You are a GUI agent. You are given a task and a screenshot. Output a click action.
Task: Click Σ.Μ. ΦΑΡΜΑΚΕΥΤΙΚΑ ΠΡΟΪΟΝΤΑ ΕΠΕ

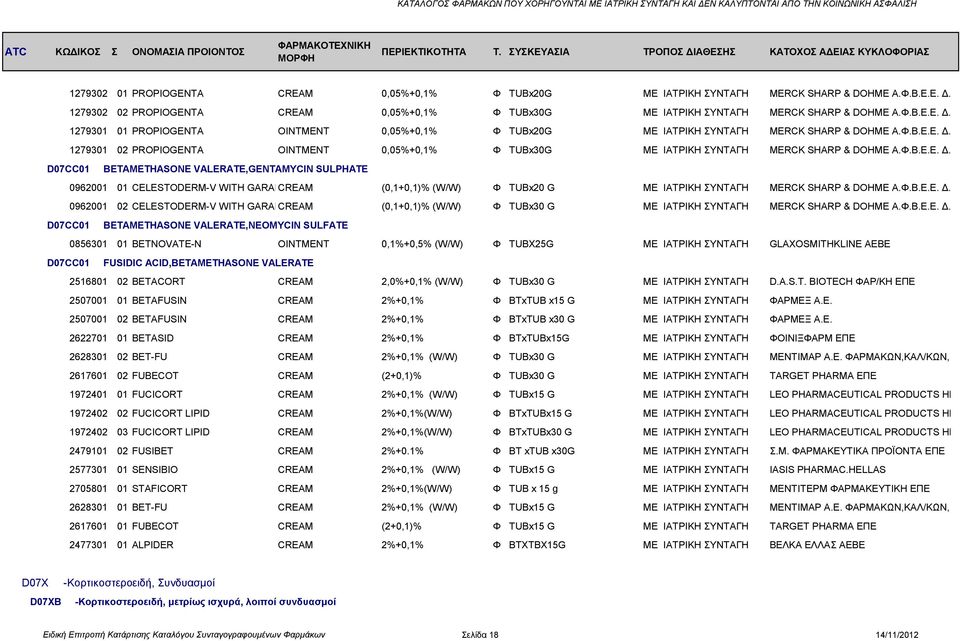[857, 451]
